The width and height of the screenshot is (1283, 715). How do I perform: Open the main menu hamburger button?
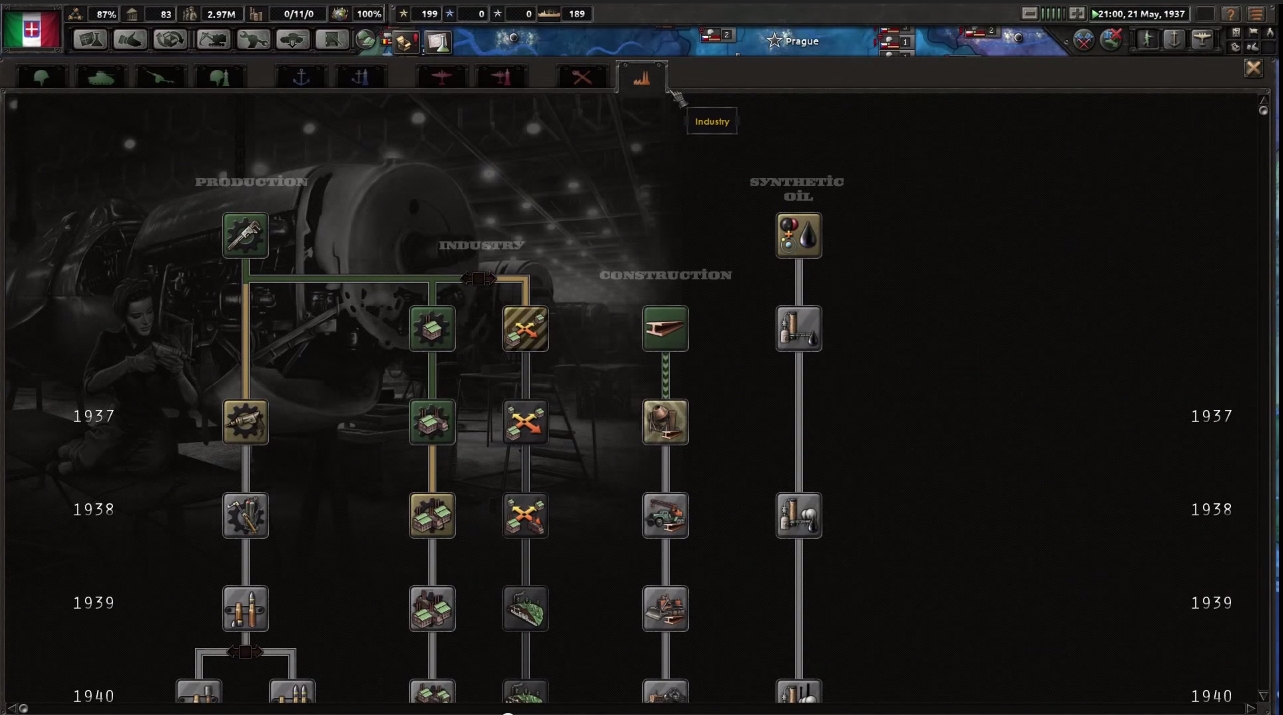tap(1256, 14)
